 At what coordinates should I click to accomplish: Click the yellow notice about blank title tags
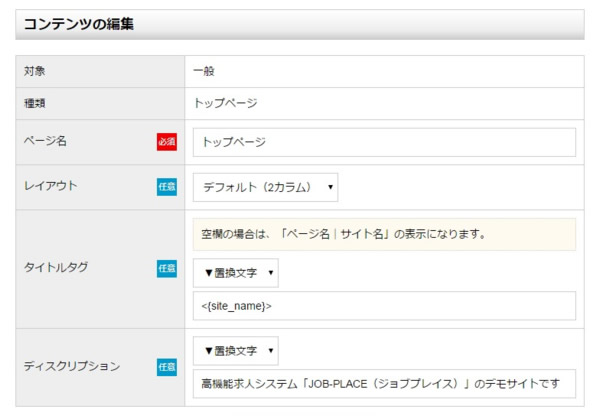[384, 234]
